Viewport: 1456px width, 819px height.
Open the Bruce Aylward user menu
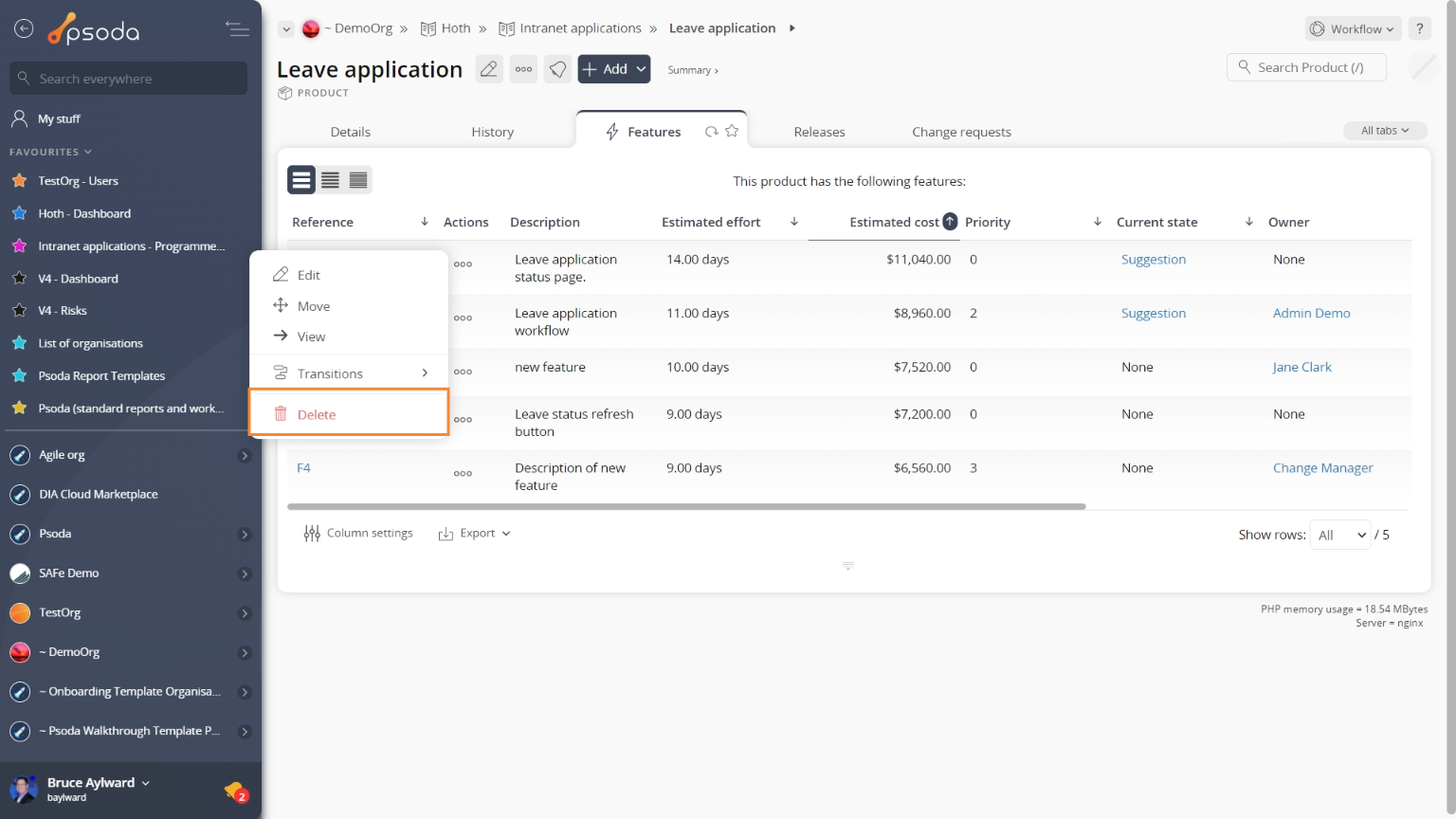click(99, 783)
